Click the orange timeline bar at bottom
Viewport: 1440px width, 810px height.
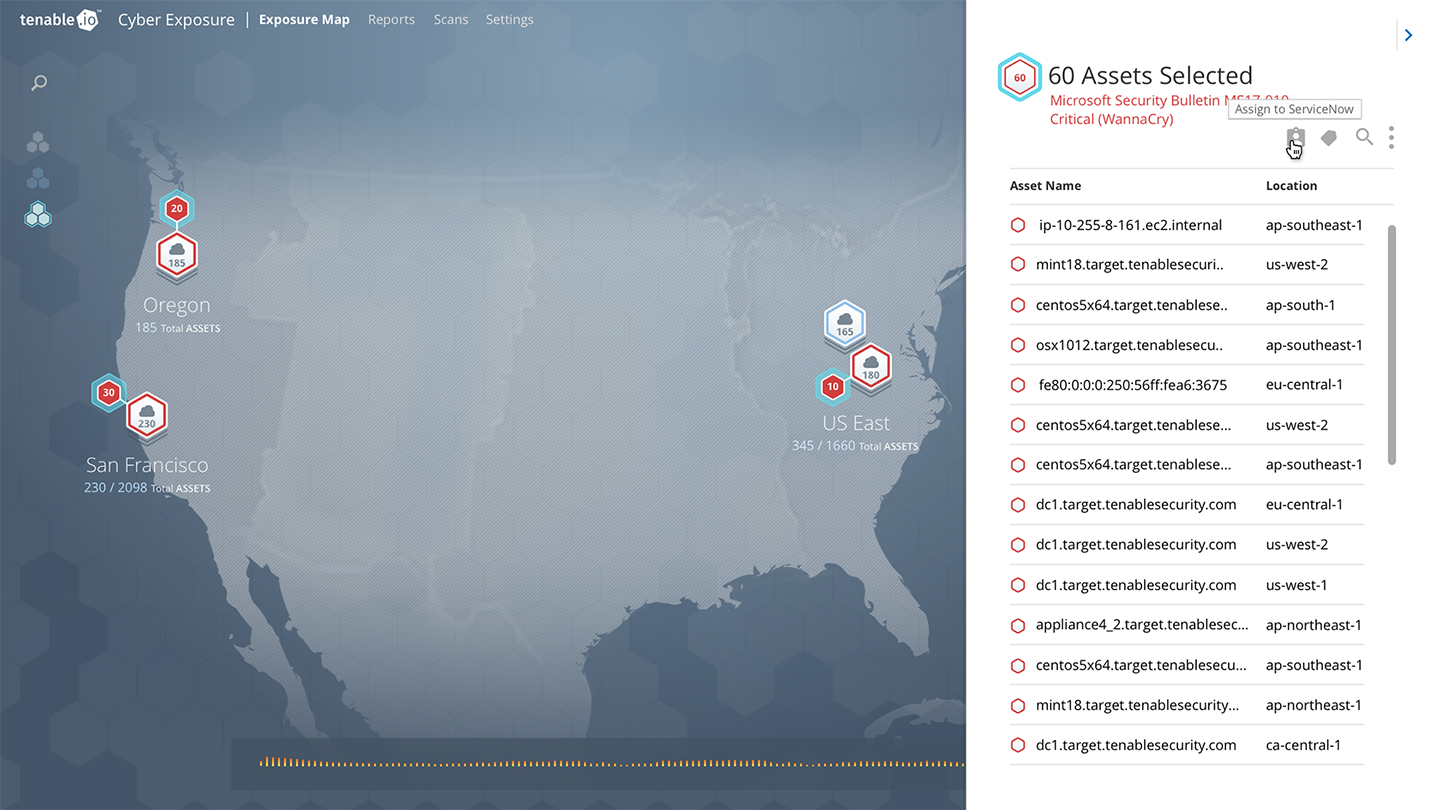click(x=600, y=763)
